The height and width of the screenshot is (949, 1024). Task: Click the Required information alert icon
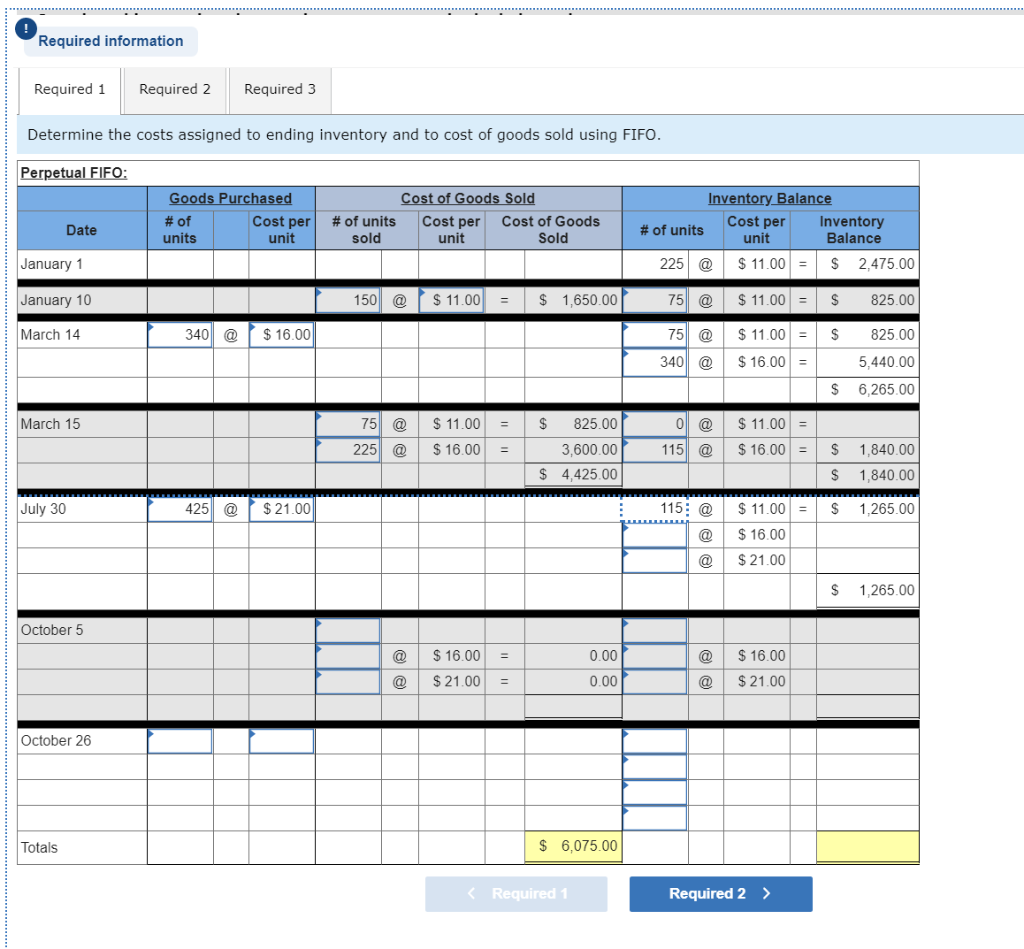pos(25,28)
